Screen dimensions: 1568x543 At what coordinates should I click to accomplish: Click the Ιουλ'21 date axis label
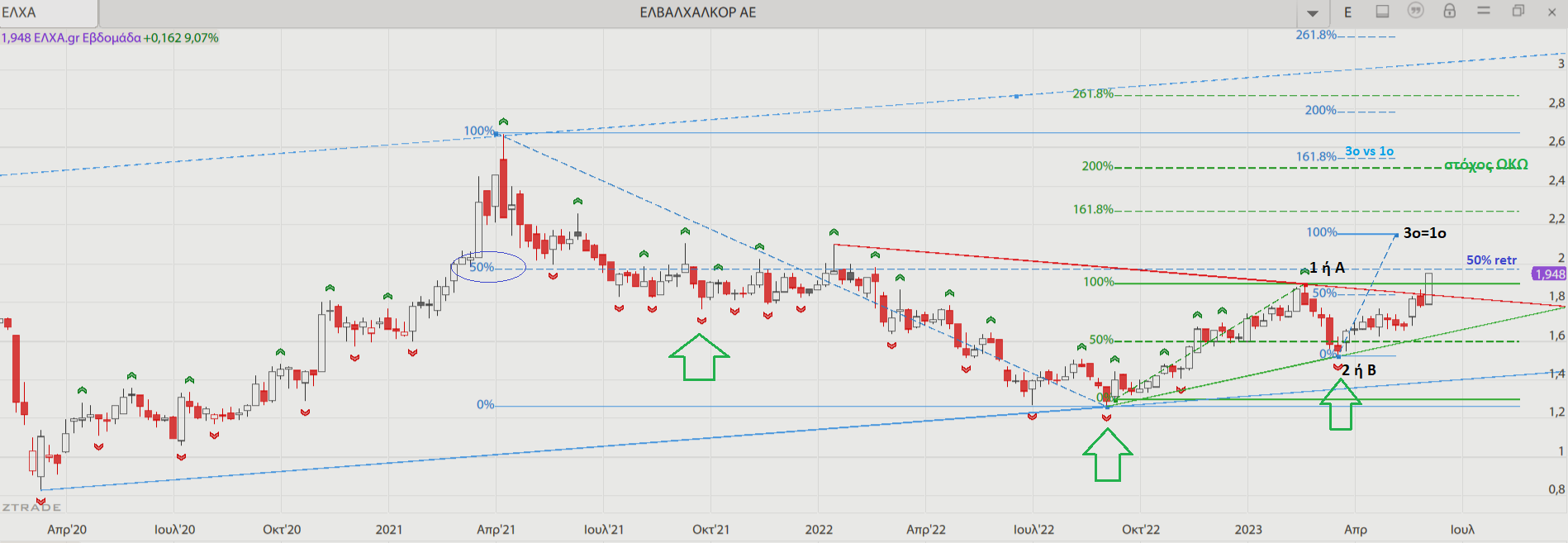(x=604, y=529)
